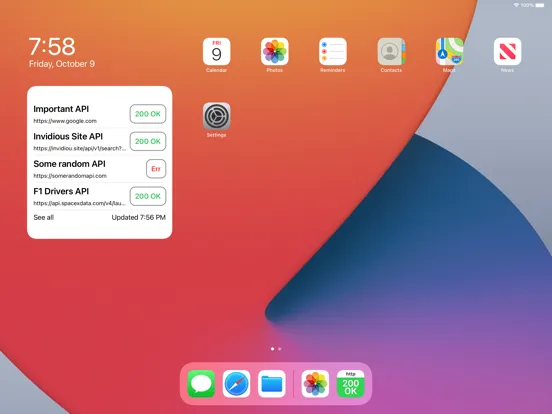Select the Important API row title
The image size is (552, 414).
coord(61,109)
